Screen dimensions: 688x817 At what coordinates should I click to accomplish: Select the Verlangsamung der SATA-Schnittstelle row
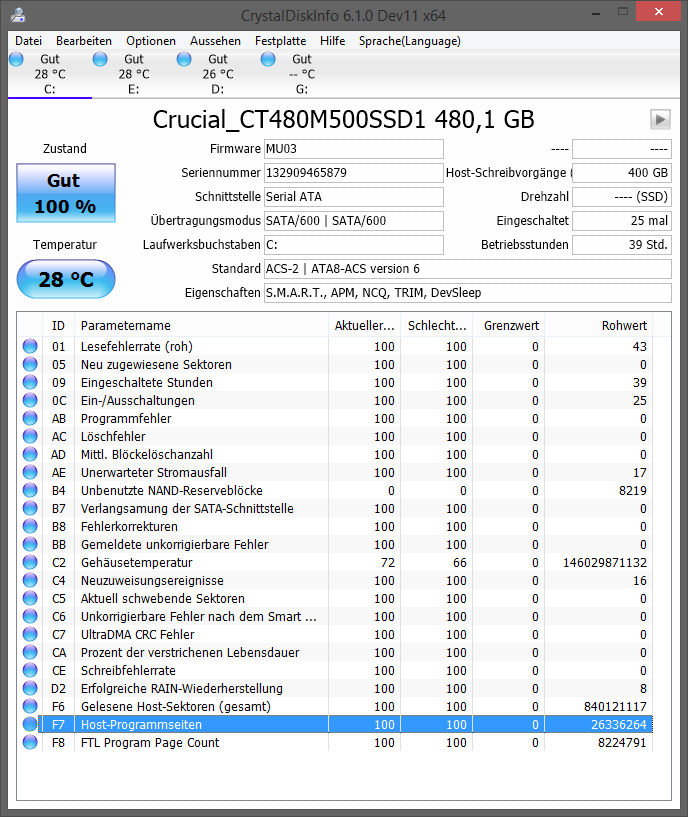[337, 509]
